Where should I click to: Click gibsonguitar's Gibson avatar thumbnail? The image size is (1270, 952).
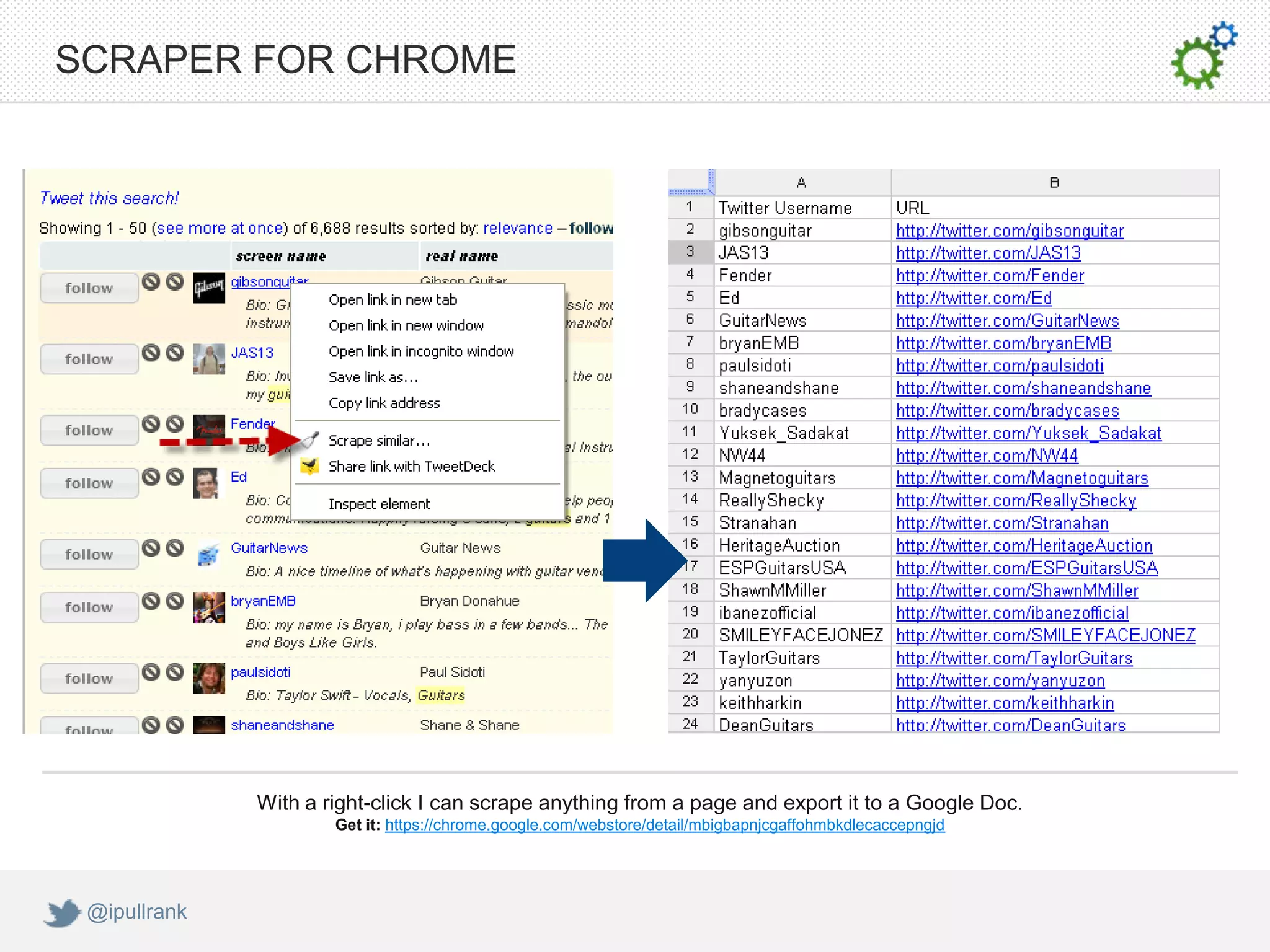(x=209, y=288)
